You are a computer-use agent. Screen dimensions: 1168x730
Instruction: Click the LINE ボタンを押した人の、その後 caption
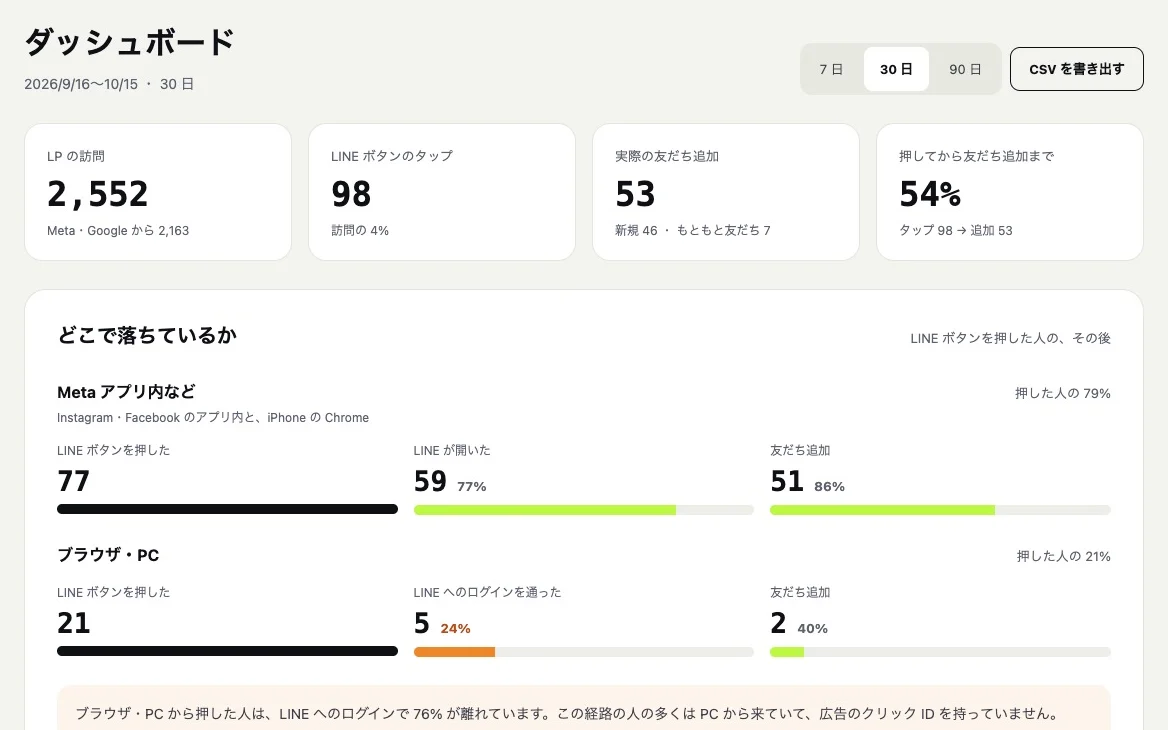(1010, 338)
